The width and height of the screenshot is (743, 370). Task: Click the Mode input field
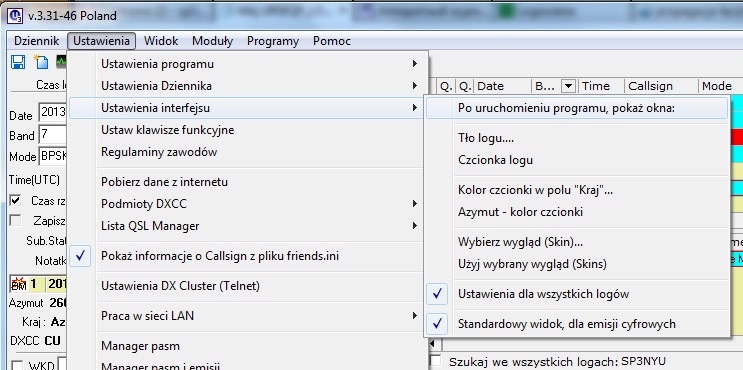(x=53, y=156)
